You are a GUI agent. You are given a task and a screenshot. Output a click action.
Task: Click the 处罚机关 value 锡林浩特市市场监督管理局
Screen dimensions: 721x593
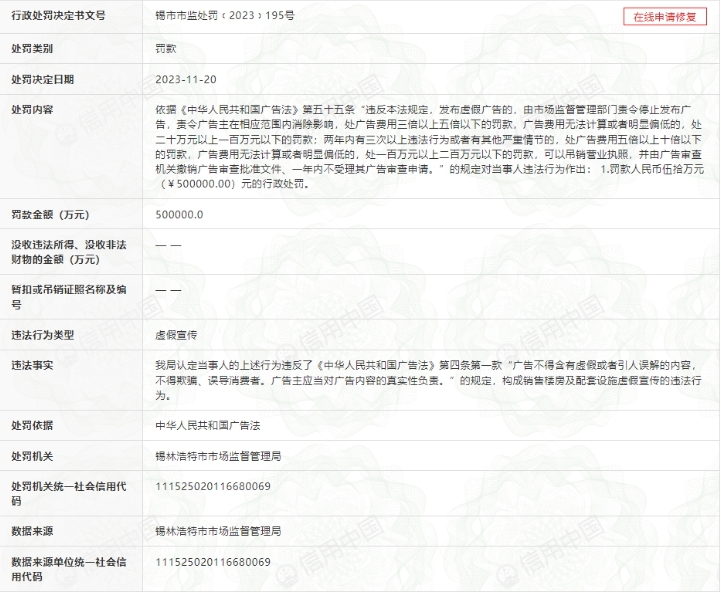[x=217, y=455]
